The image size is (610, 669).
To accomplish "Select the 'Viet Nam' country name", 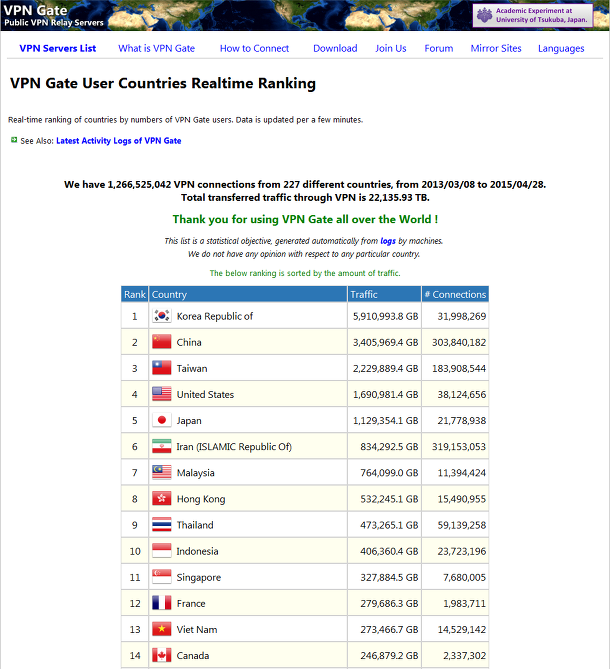I will pos(197,629).
